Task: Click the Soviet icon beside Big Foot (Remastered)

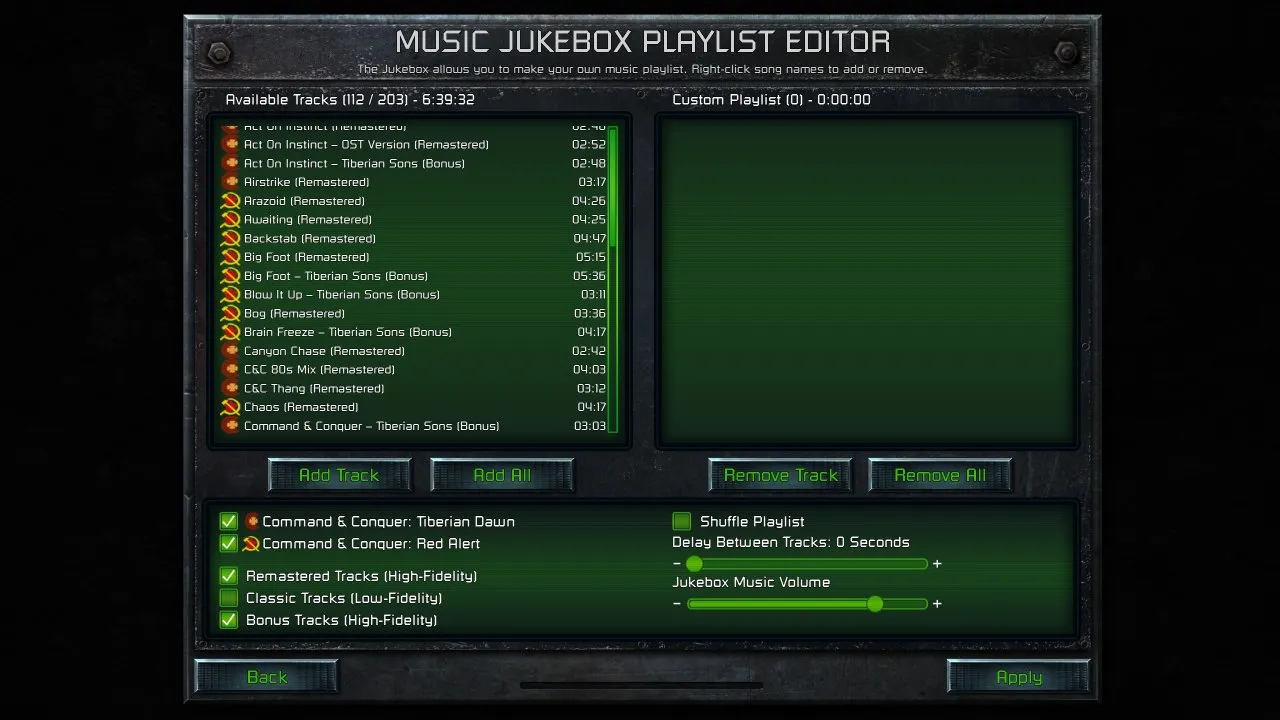Action: pos(230,257)
